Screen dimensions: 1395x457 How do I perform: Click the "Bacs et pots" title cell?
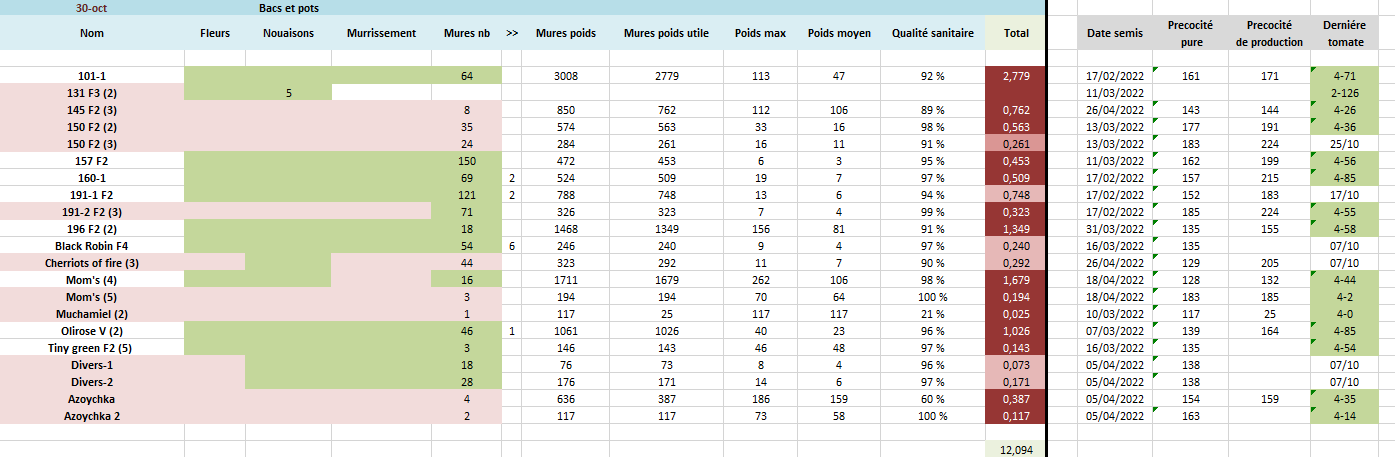click(x=289, y=7)
